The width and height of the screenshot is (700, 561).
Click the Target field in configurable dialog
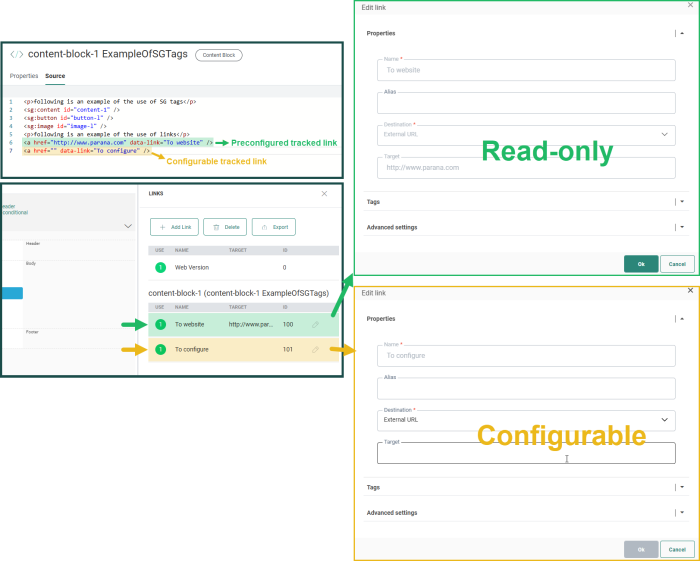coord(526,454)
